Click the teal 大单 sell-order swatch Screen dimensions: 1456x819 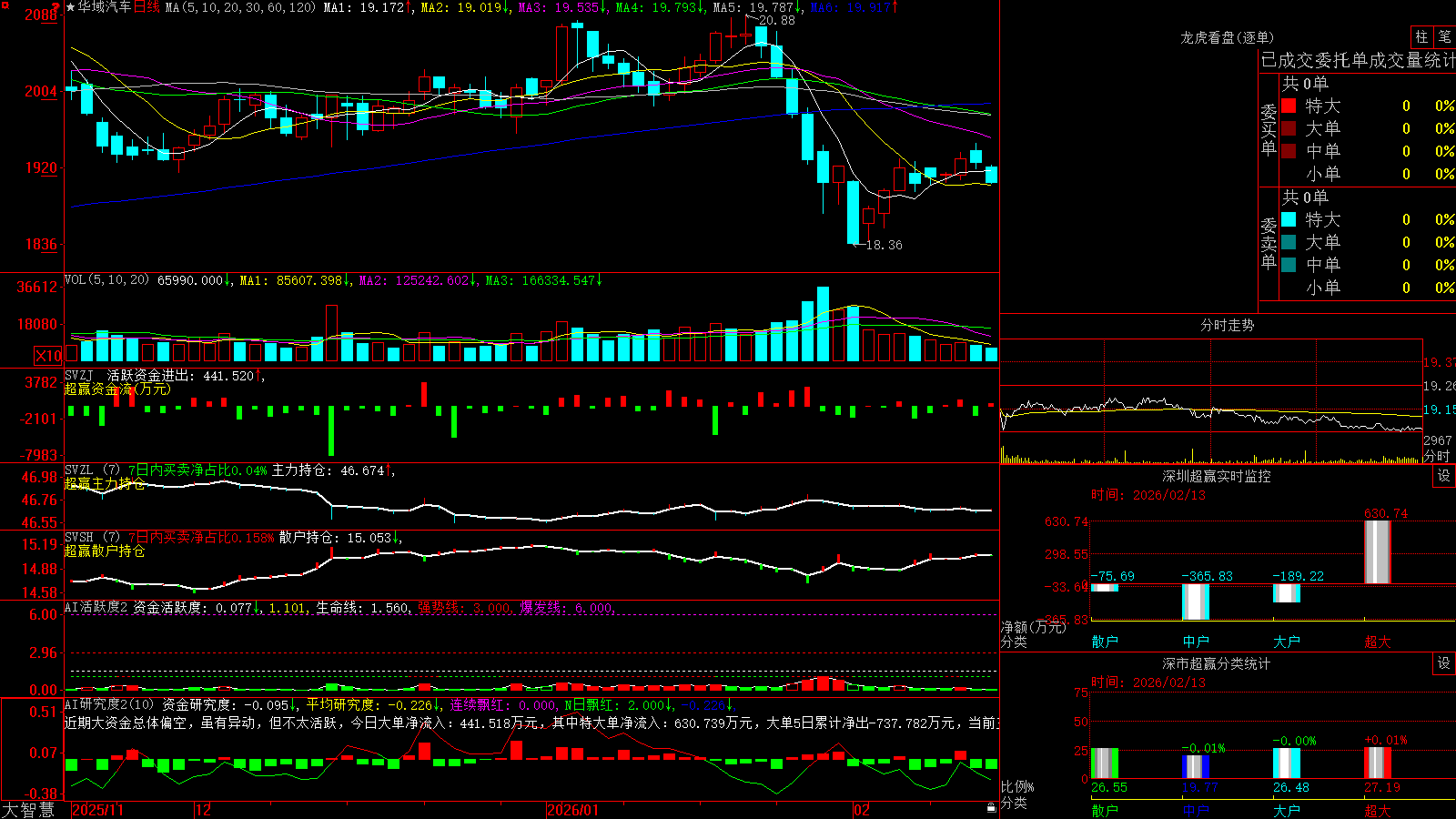pyautogui.click(x=1289, y=242)
